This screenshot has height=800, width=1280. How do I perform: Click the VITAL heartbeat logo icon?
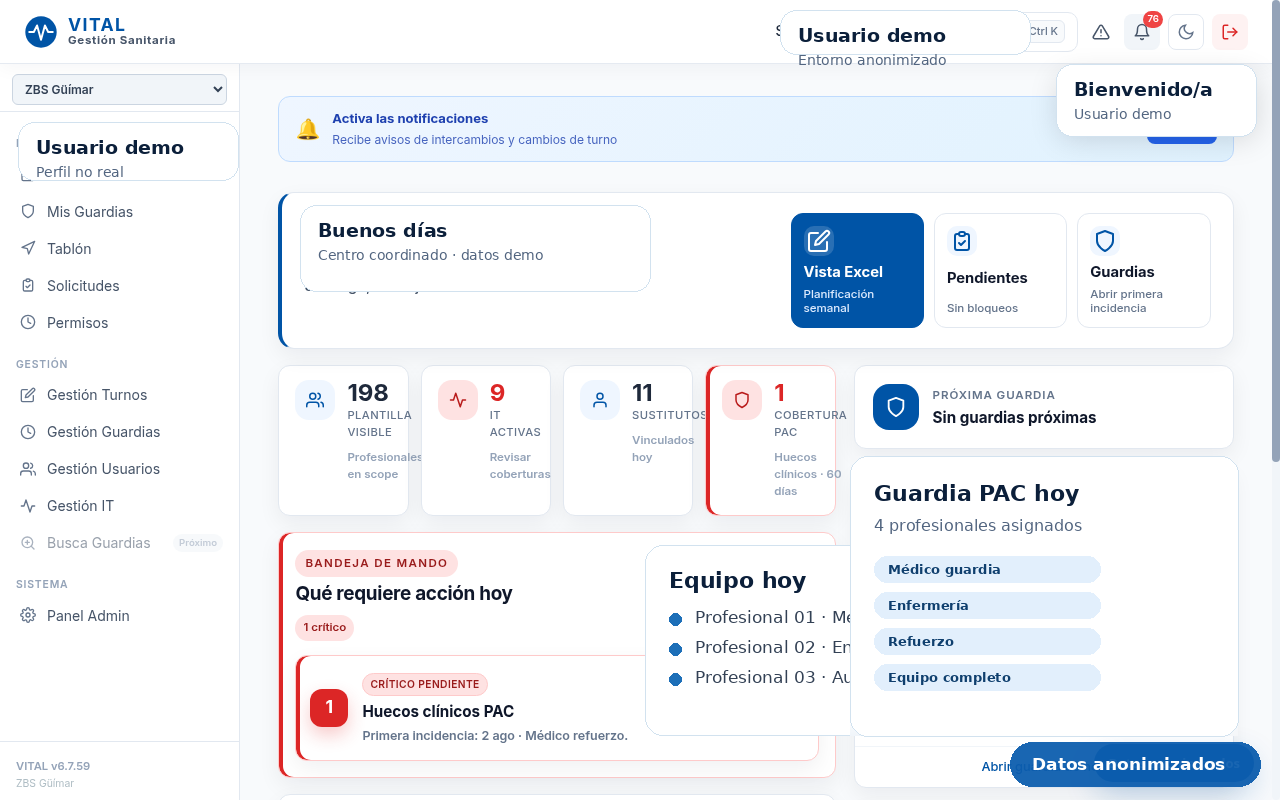[x=41, y=32]
